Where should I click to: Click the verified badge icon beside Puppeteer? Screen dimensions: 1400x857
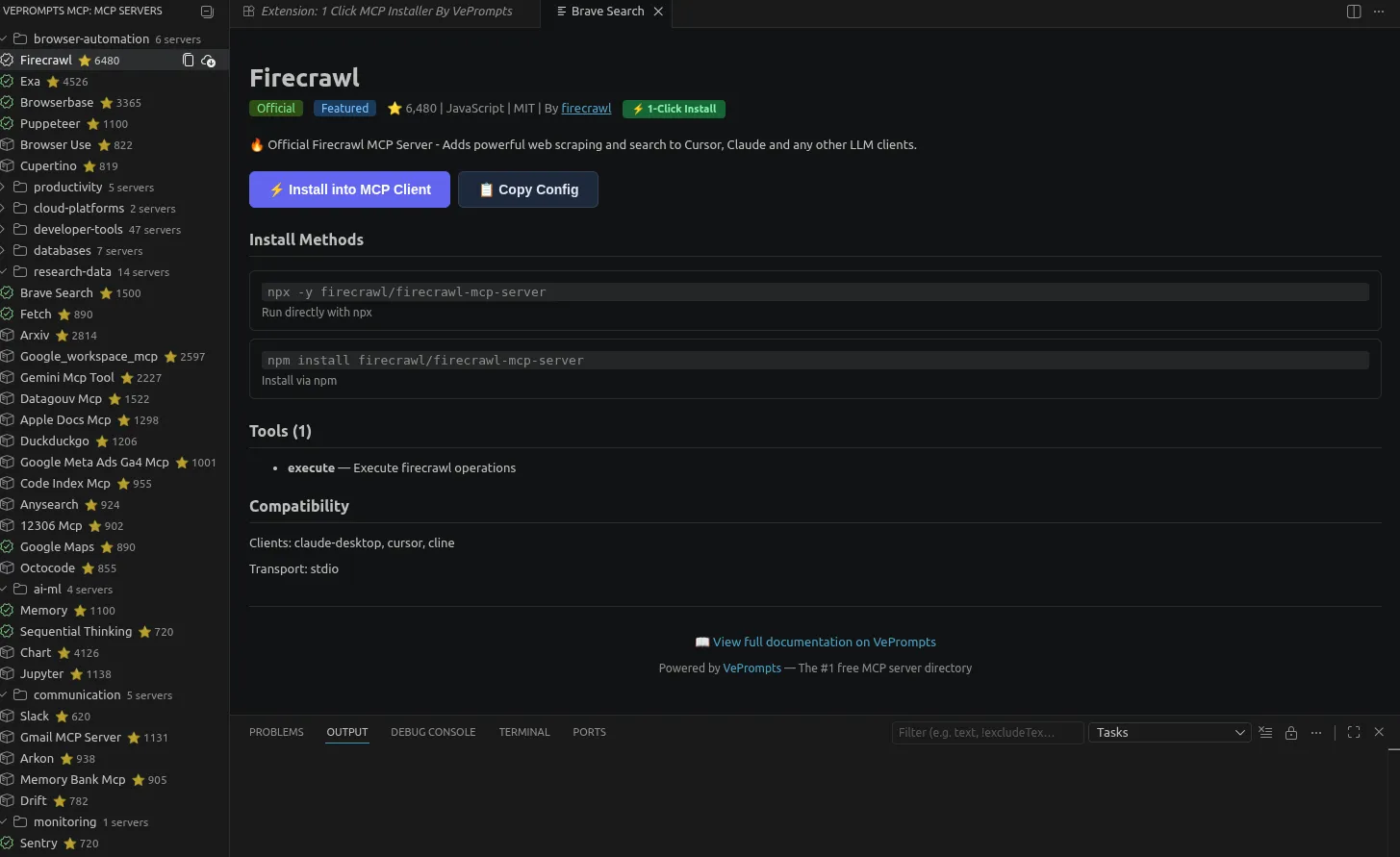coord(7,124)
